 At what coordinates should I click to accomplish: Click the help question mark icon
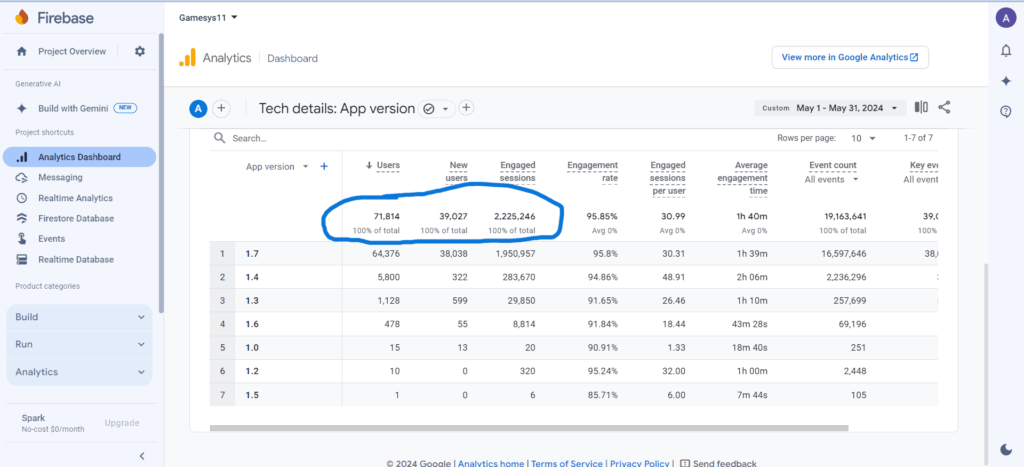pos(1006,111)
